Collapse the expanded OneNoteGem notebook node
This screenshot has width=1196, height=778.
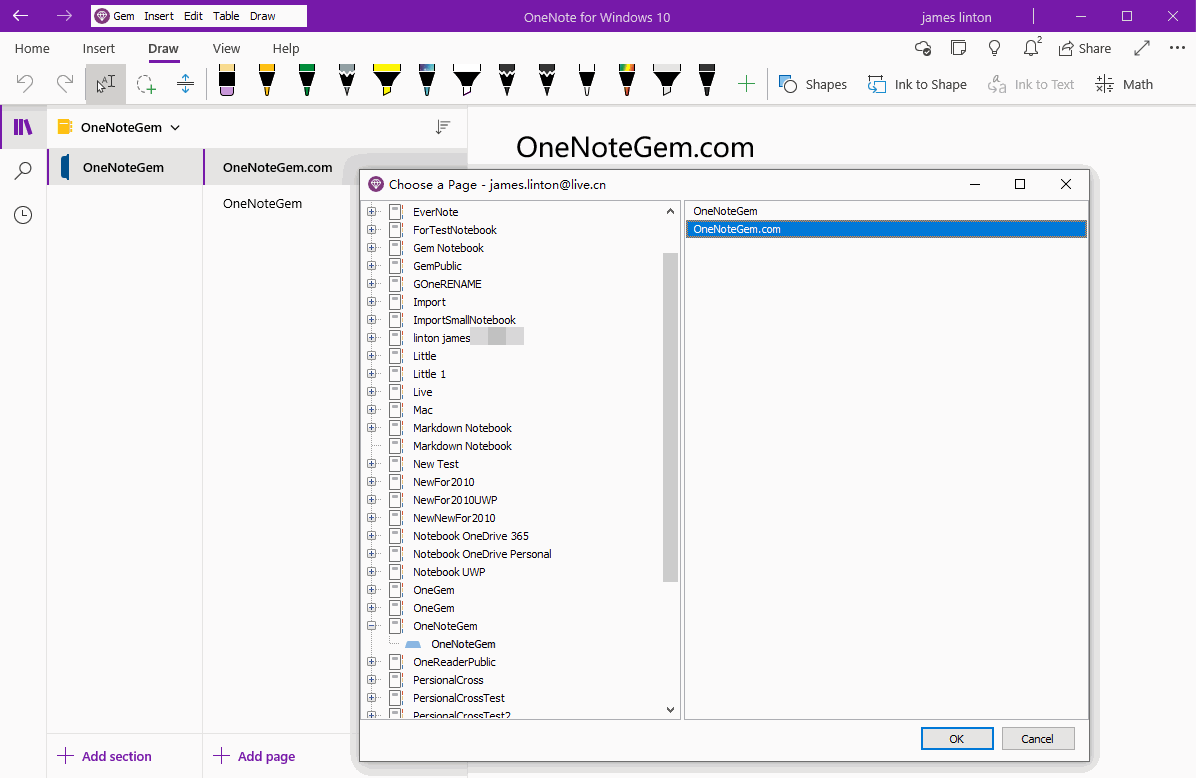click(x=371, y=625)
